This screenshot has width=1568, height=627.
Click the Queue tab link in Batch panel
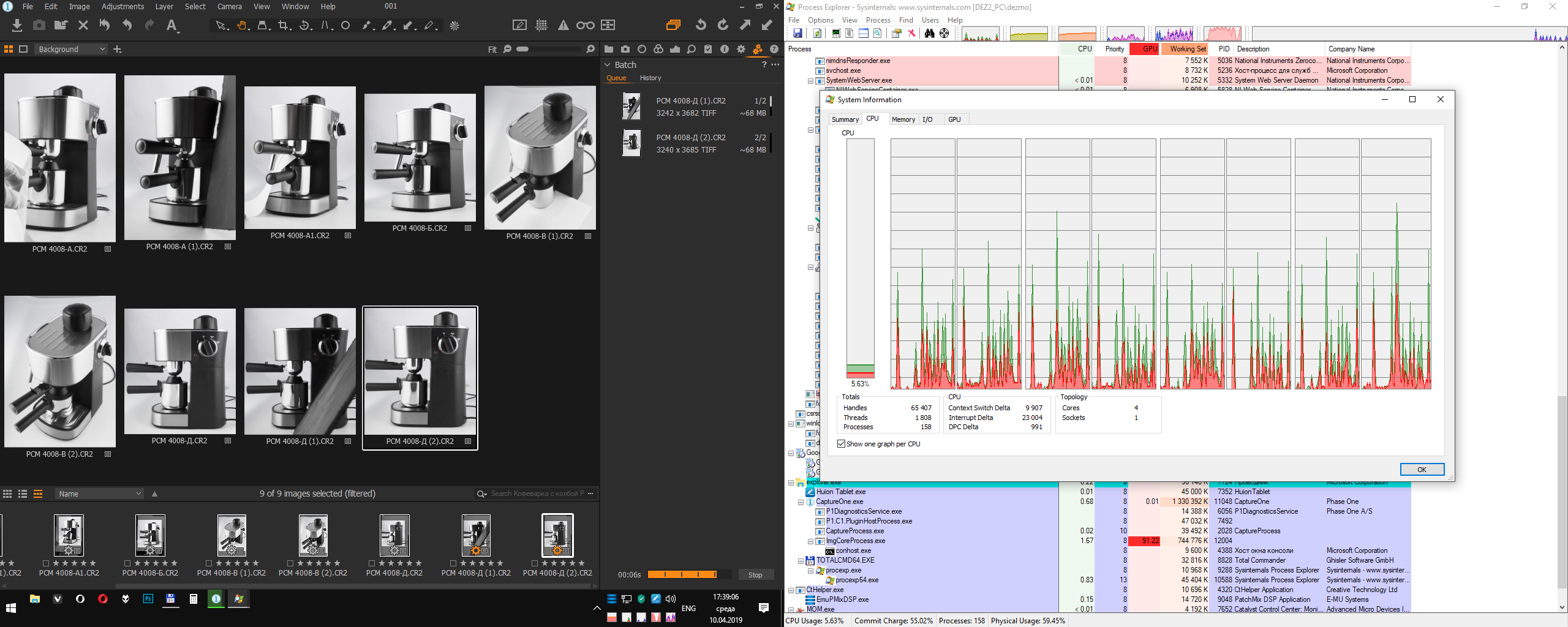pyautogui.click(x=616, y=78)
